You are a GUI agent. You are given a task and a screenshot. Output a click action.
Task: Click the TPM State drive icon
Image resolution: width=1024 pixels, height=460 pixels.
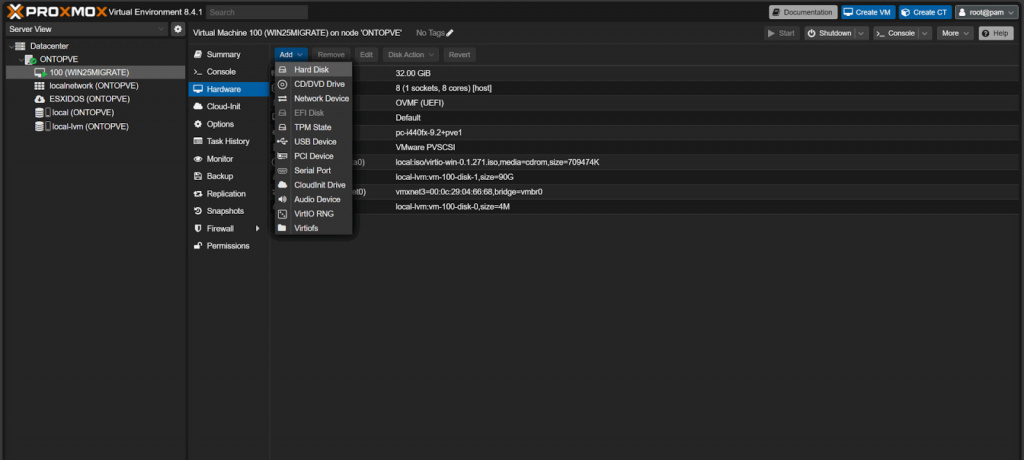(282, 127)
